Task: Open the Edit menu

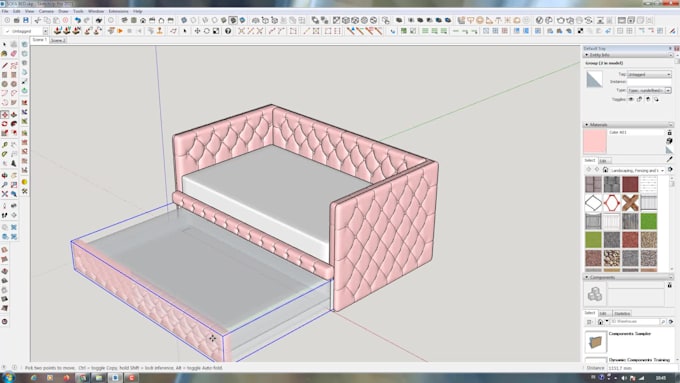Action: (16, 11)
